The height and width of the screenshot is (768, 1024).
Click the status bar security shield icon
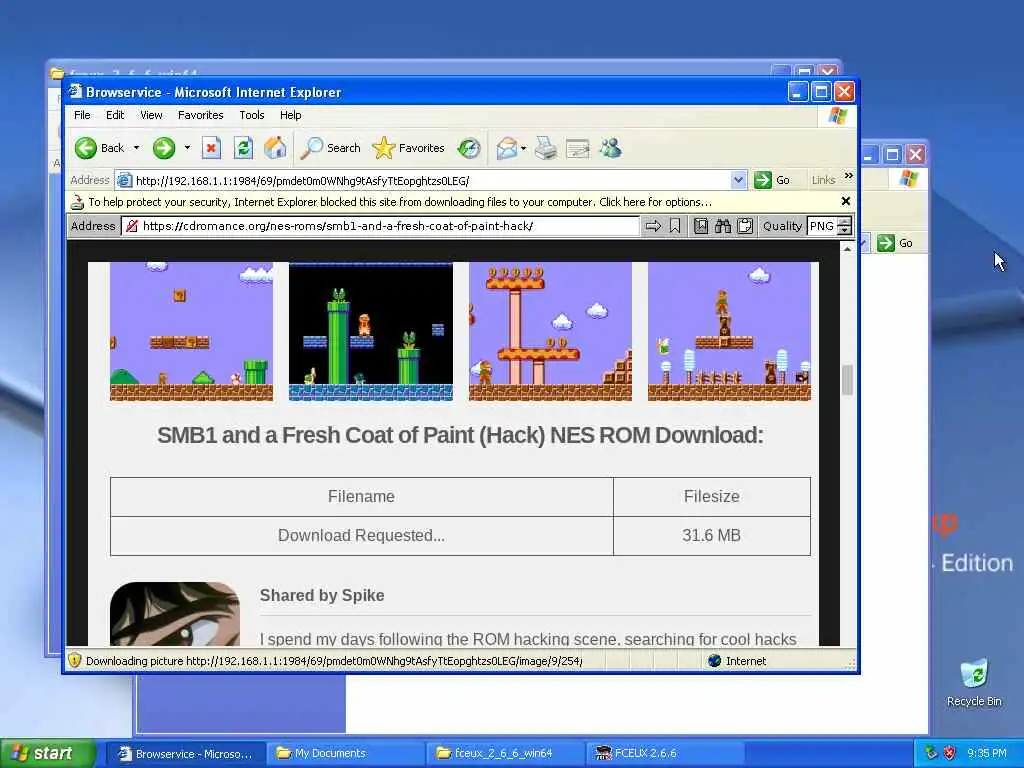[74, 660]
